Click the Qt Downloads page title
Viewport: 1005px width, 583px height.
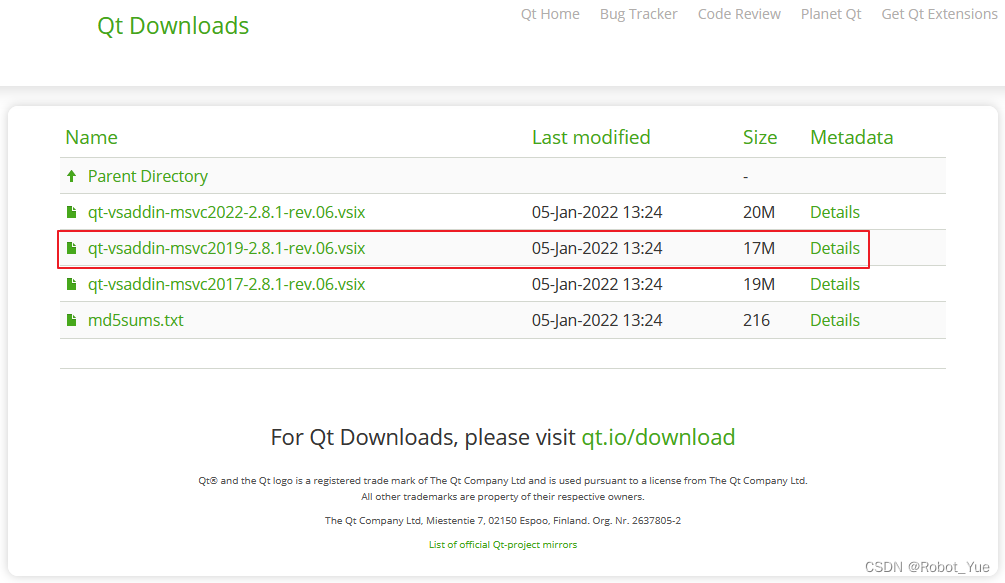(x=173, y=26)
